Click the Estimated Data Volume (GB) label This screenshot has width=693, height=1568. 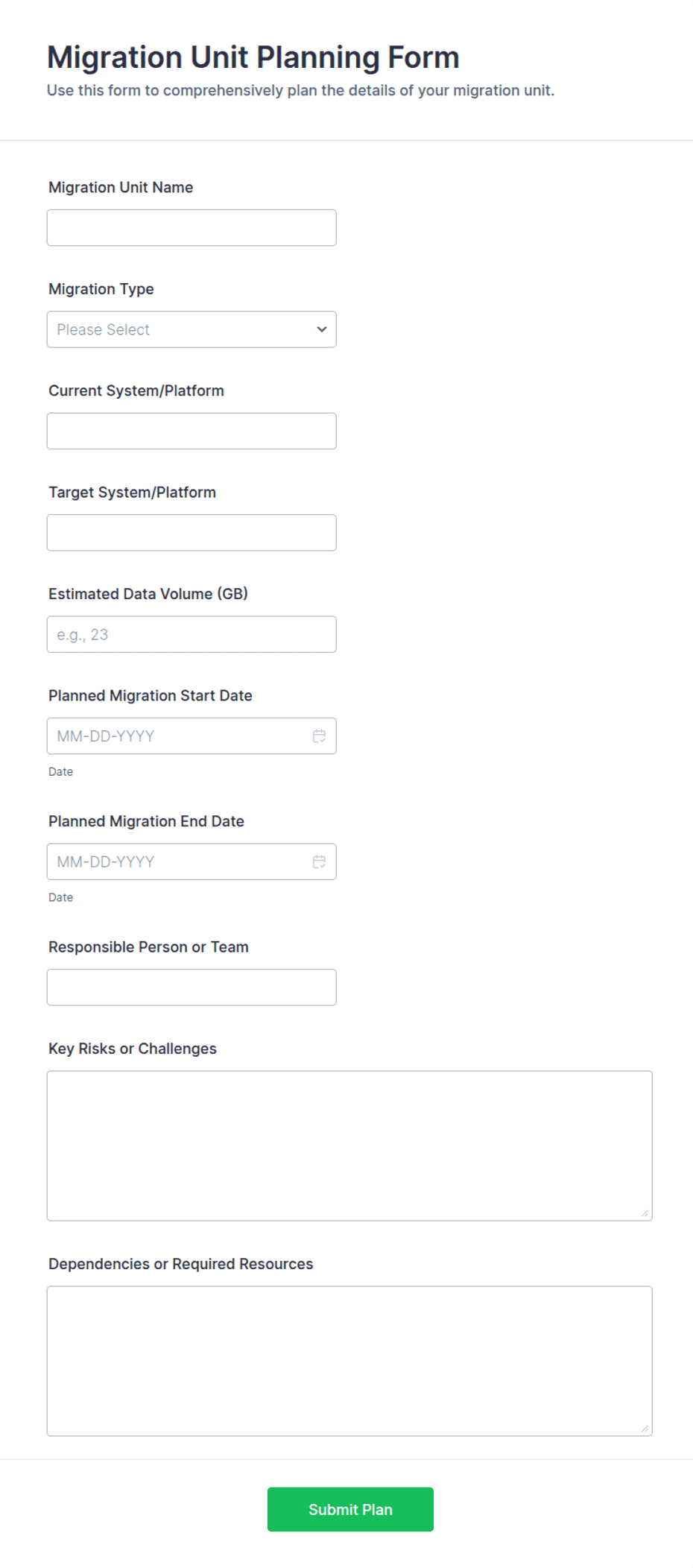click(x=148, y=594)
